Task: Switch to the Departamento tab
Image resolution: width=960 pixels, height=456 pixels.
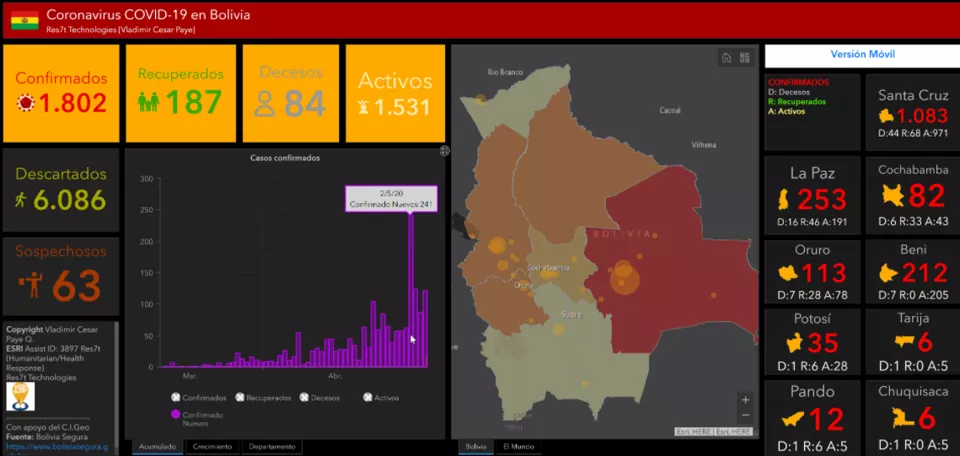Action: coord(272,447)
